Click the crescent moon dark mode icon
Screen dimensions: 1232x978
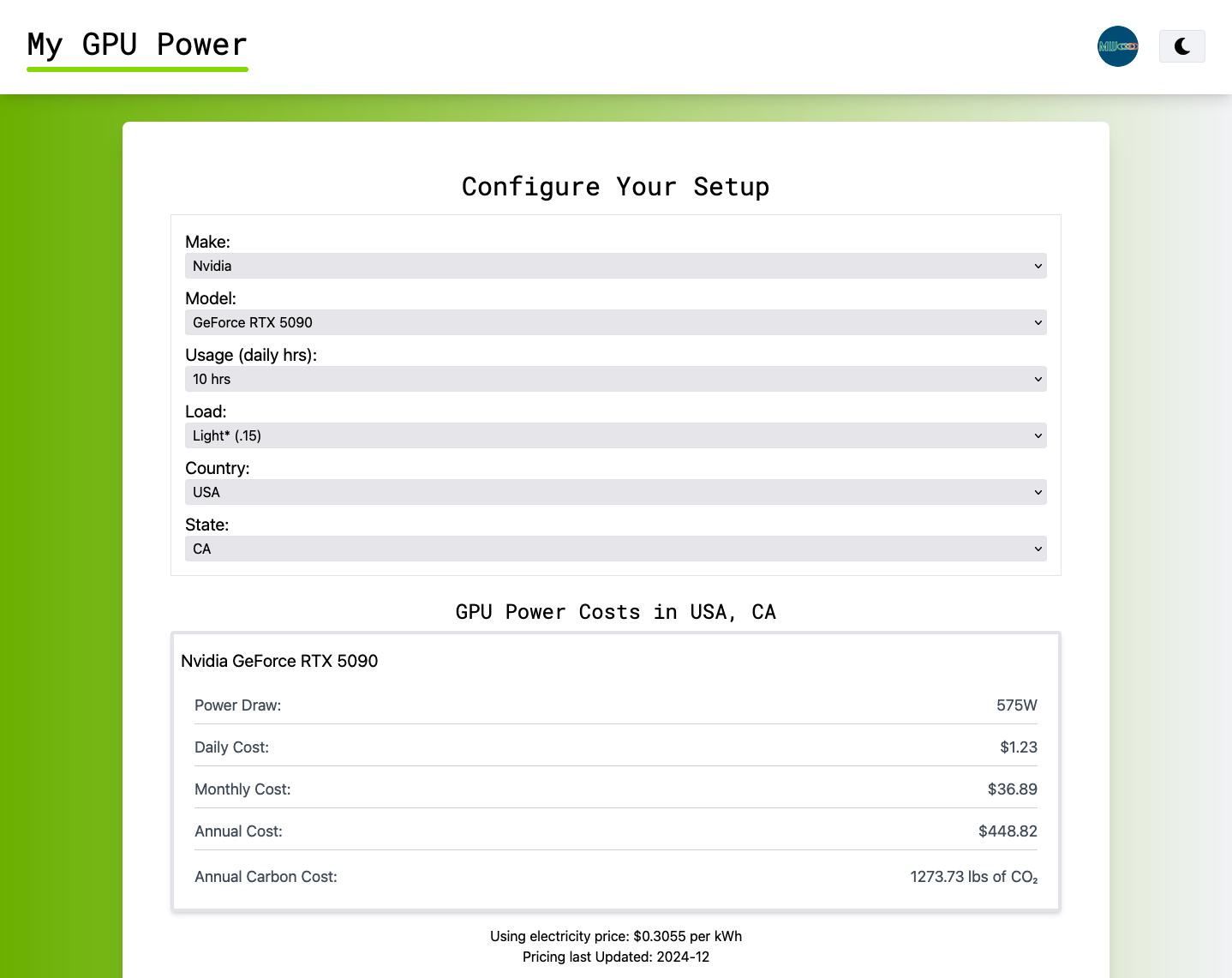[1182, 46]
